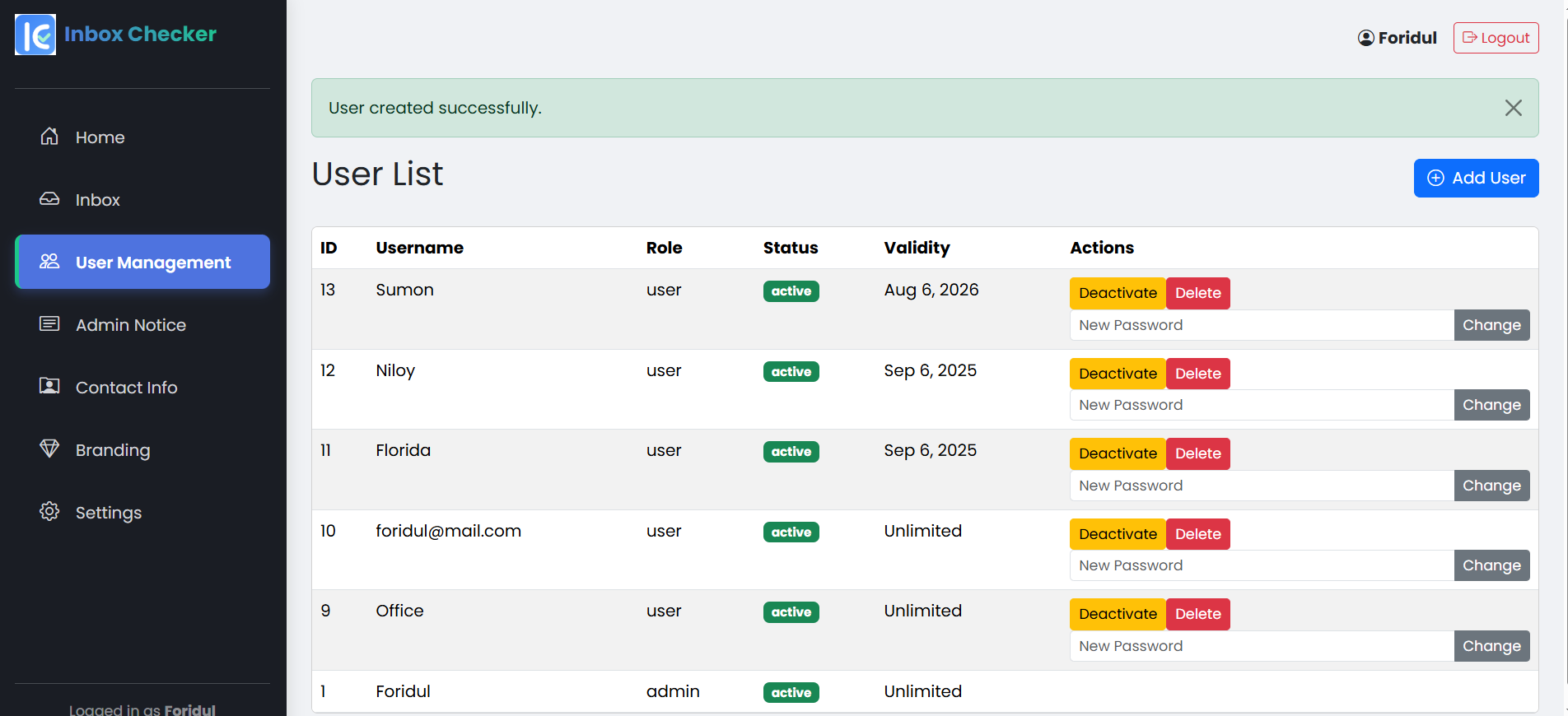Screen dimensions: 1568x716
Task: Click the 'admin' role cell
Action: [673, 691]
